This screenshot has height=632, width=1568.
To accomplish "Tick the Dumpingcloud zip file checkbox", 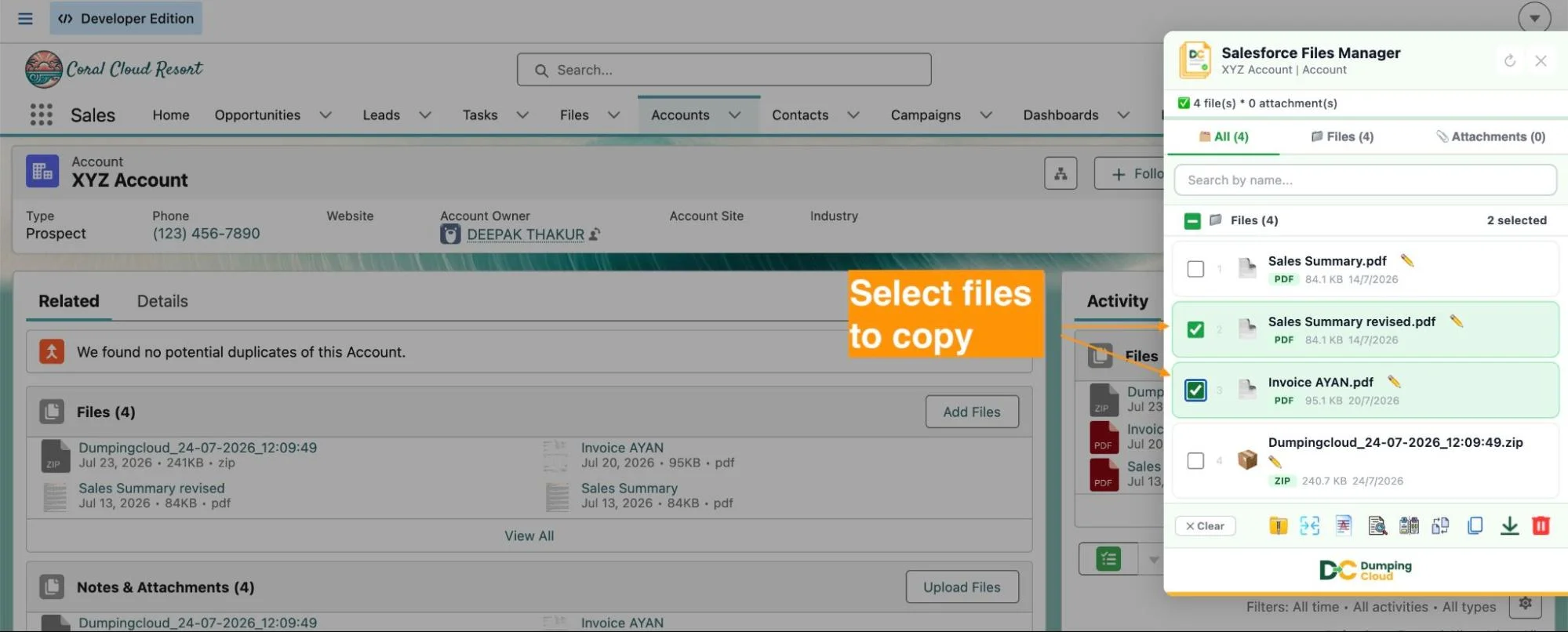I will (1195, 460).
